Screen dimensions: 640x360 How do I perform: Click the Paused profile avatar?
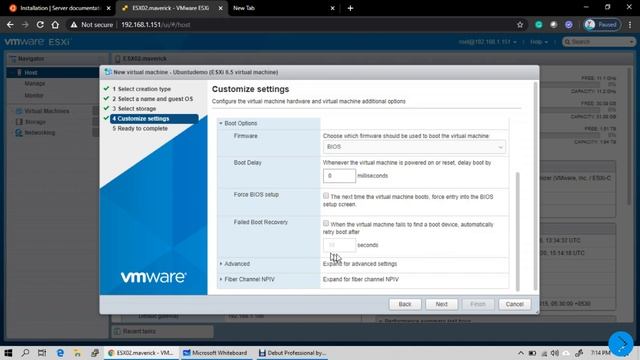[x=602, y=25]
